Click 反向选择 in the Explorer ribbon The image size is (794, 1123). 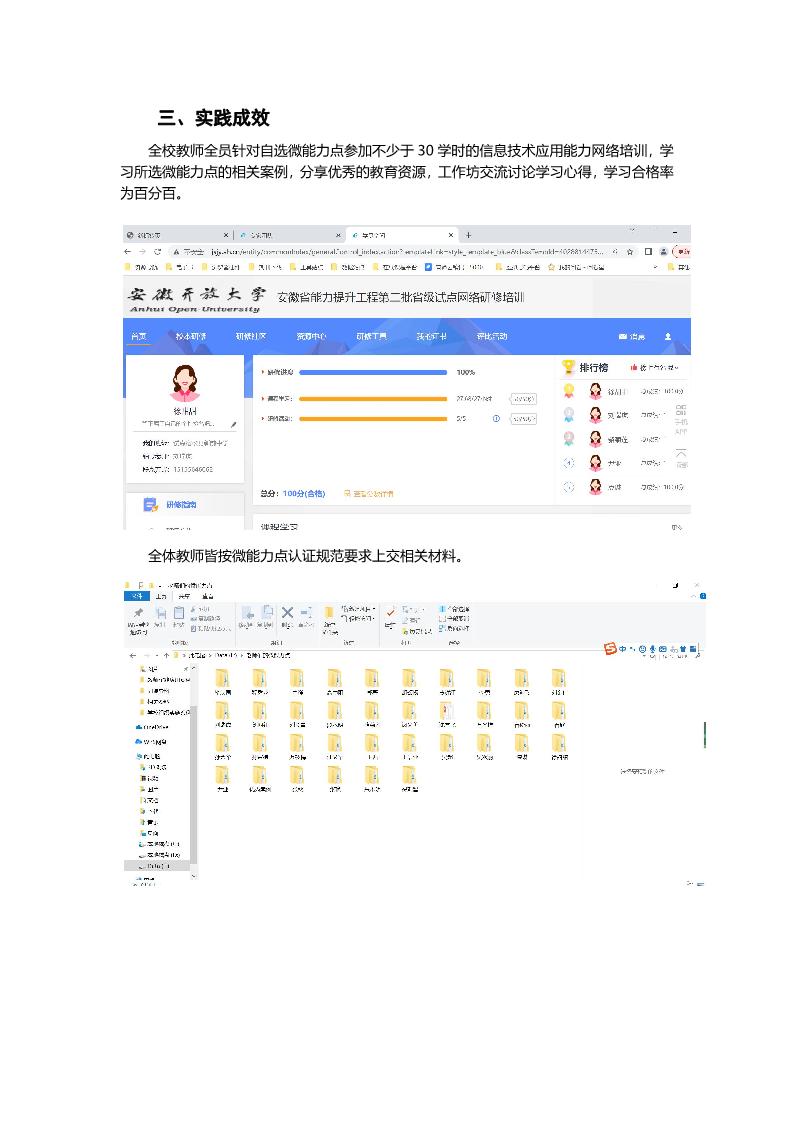[x=455, y=628]
